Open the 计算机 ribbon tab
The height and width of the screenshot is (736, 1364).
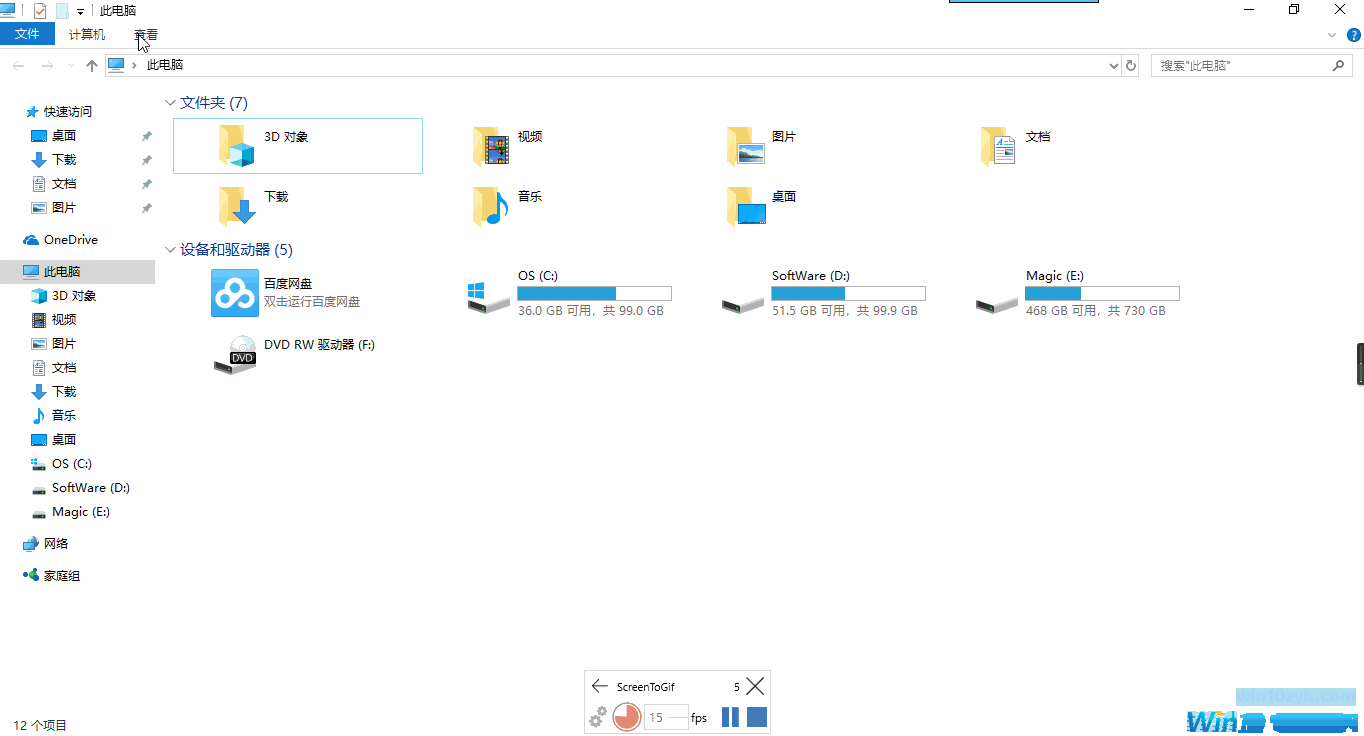click(87, 34)
